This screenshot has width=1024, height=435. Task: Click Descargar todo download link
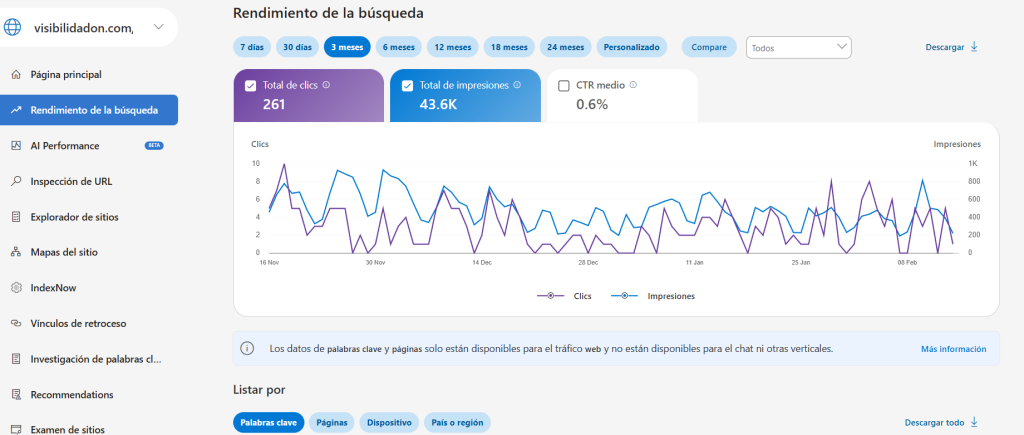click(x=941, y=423)
